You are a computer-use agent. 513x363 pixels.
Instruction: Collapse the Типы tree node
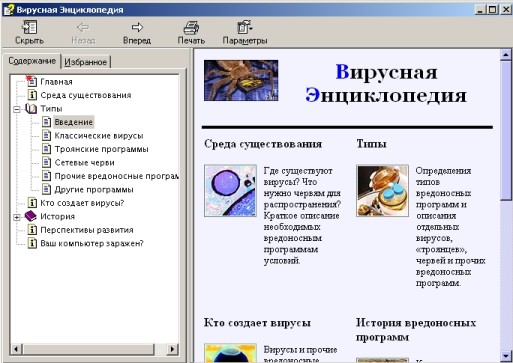click(17, 109)
